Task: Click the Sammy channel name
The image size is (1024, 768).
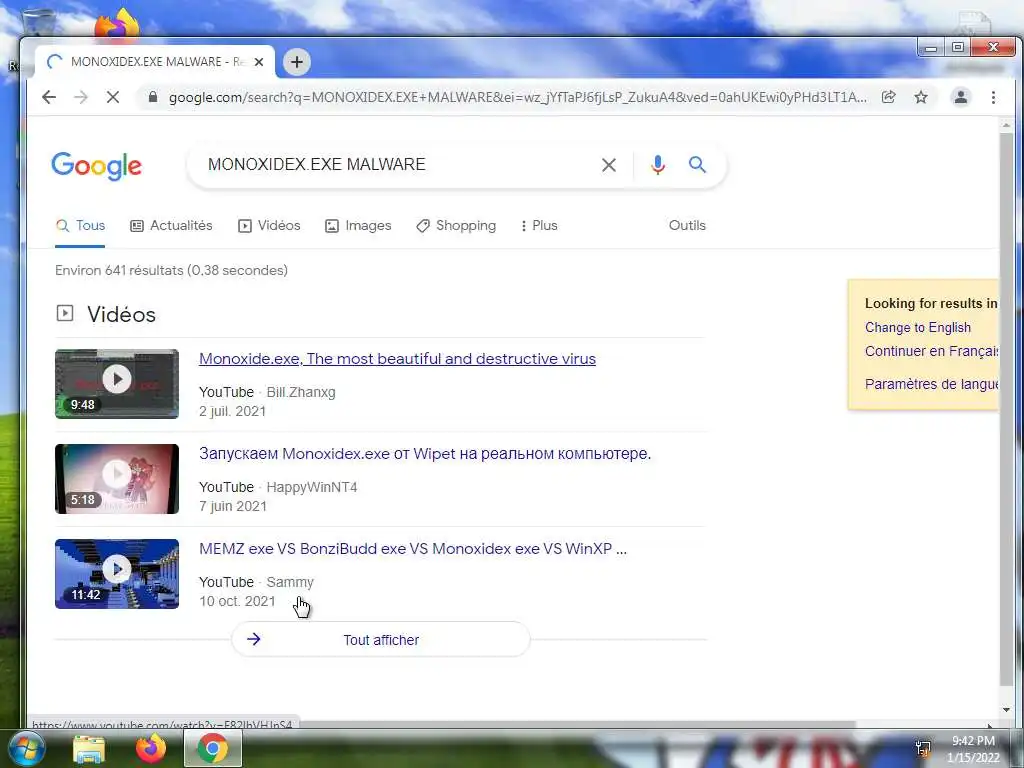Action: click(x=290, y=582)
